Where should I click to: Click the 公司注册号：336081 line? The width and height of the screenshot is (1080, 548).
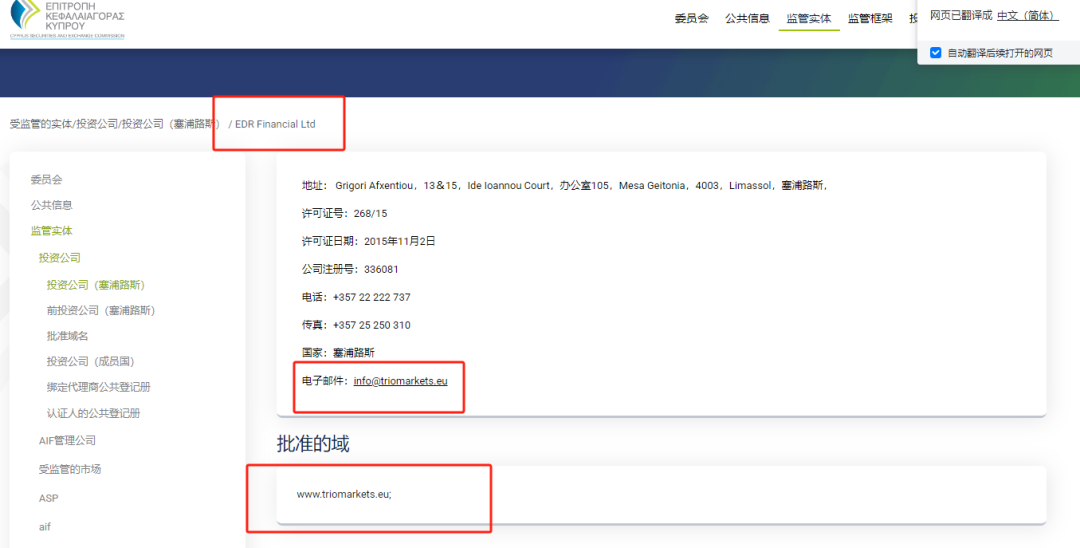tap(350, 269)
